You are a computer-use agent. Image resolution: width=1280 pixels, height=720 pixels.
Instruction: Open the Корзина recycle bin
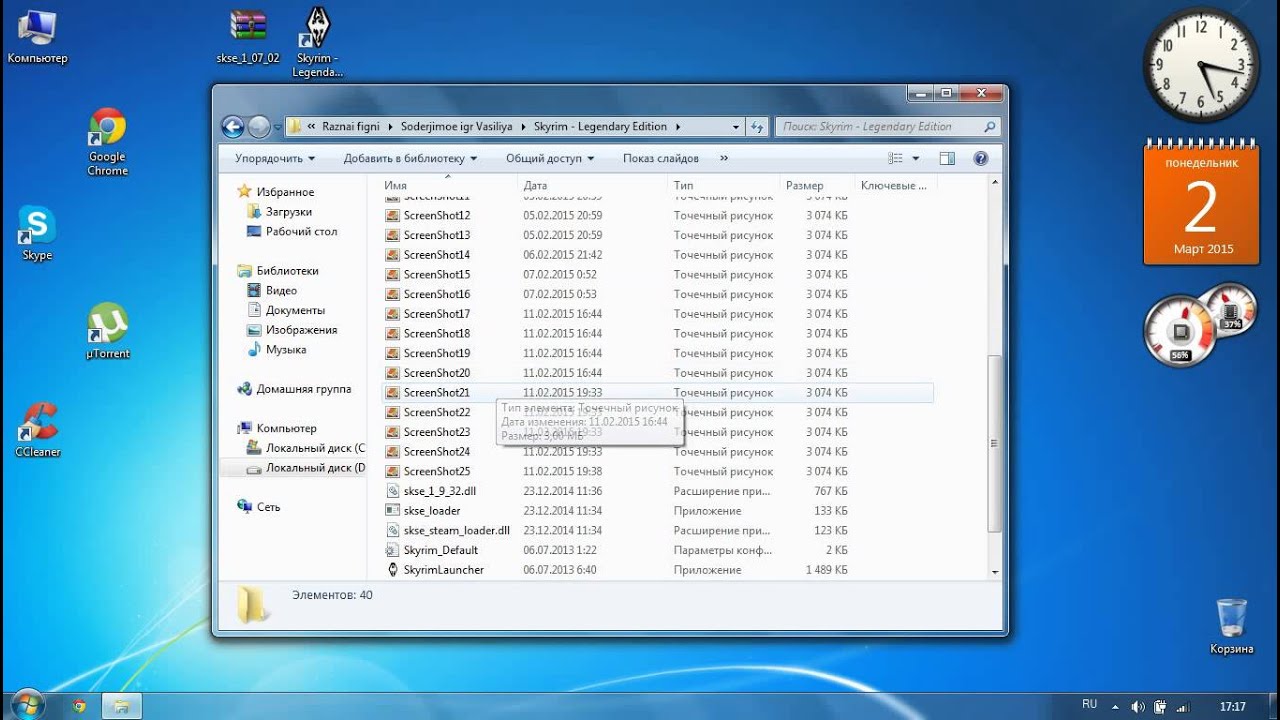[x=1231, y=627]
